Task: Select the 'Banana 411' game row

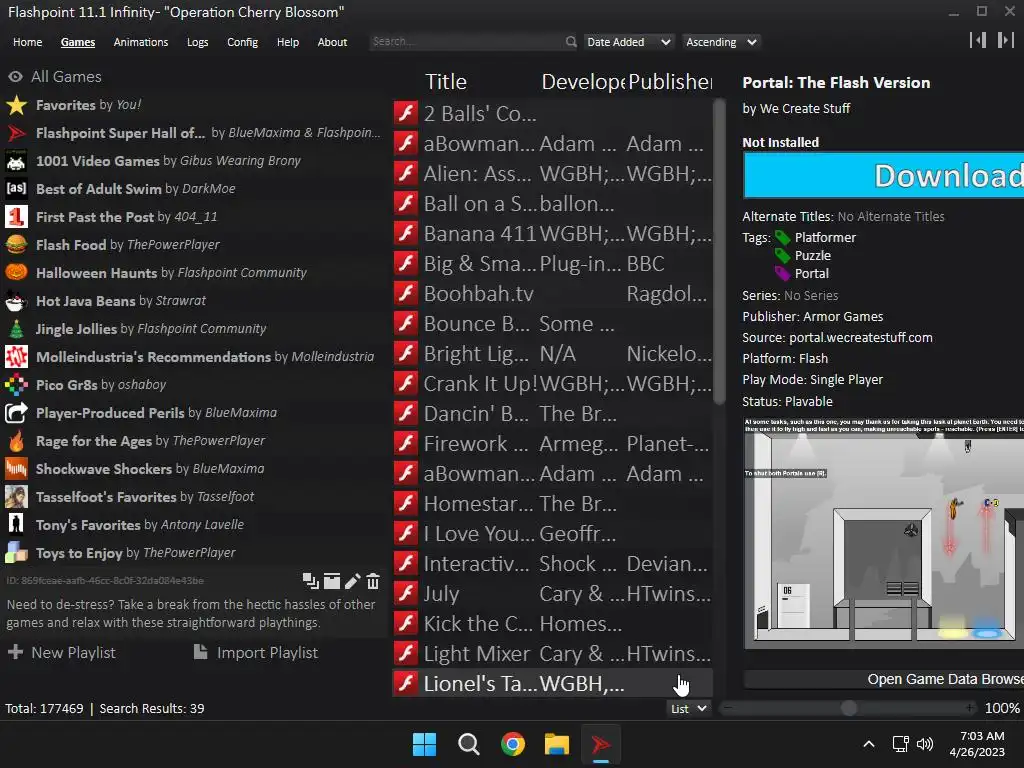Action: tap(552, 233)
